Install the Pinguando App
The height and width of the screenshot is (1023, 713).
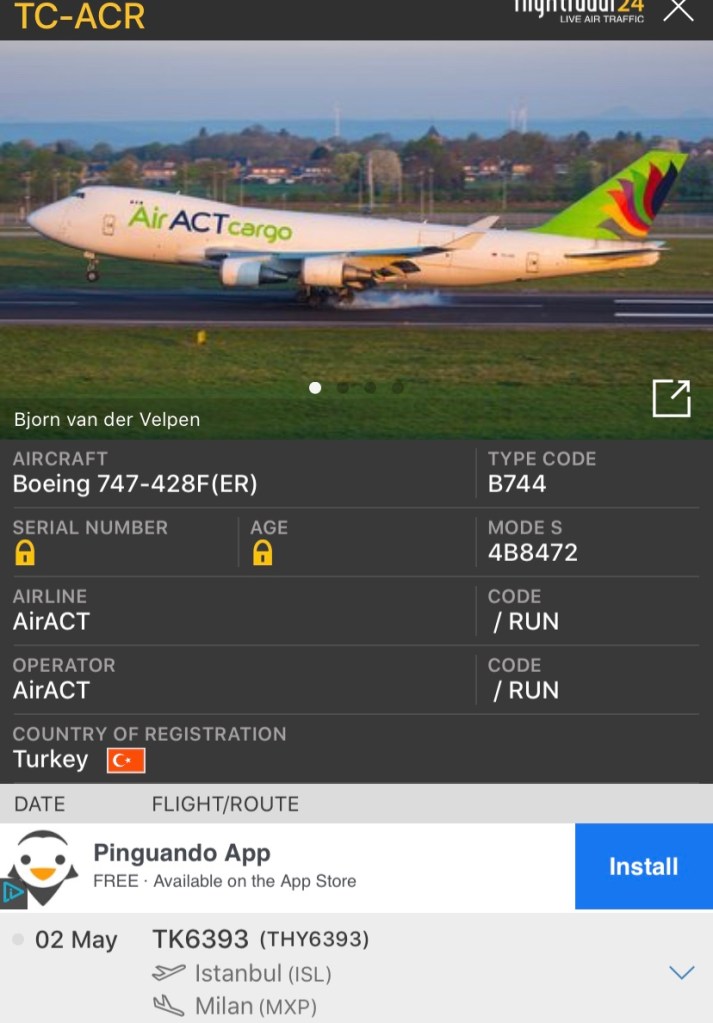pyautogui.click(x=644, y=866)
